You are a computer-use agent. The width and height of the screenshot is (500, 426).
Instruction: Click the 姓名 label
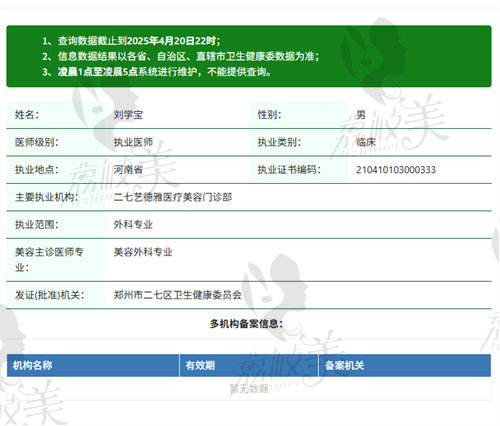coord(27,115)
